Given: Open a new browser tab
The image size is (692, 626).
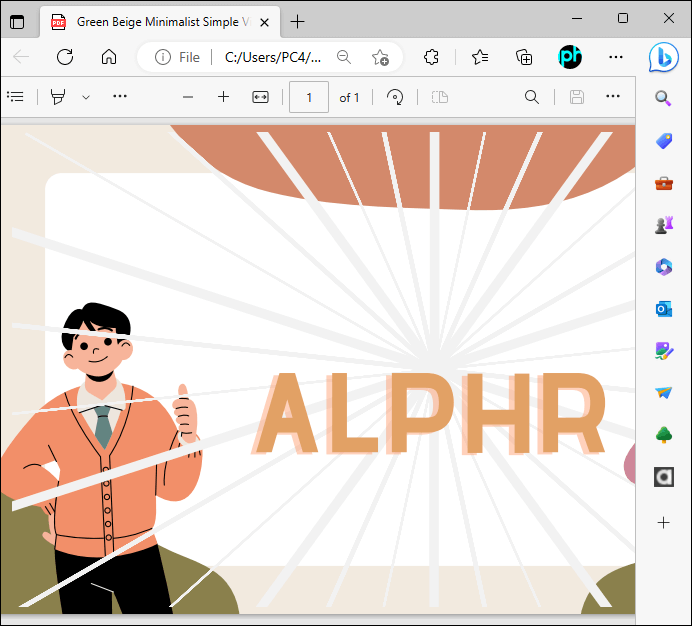Looking at the screenshot, I should pos(297,22).
